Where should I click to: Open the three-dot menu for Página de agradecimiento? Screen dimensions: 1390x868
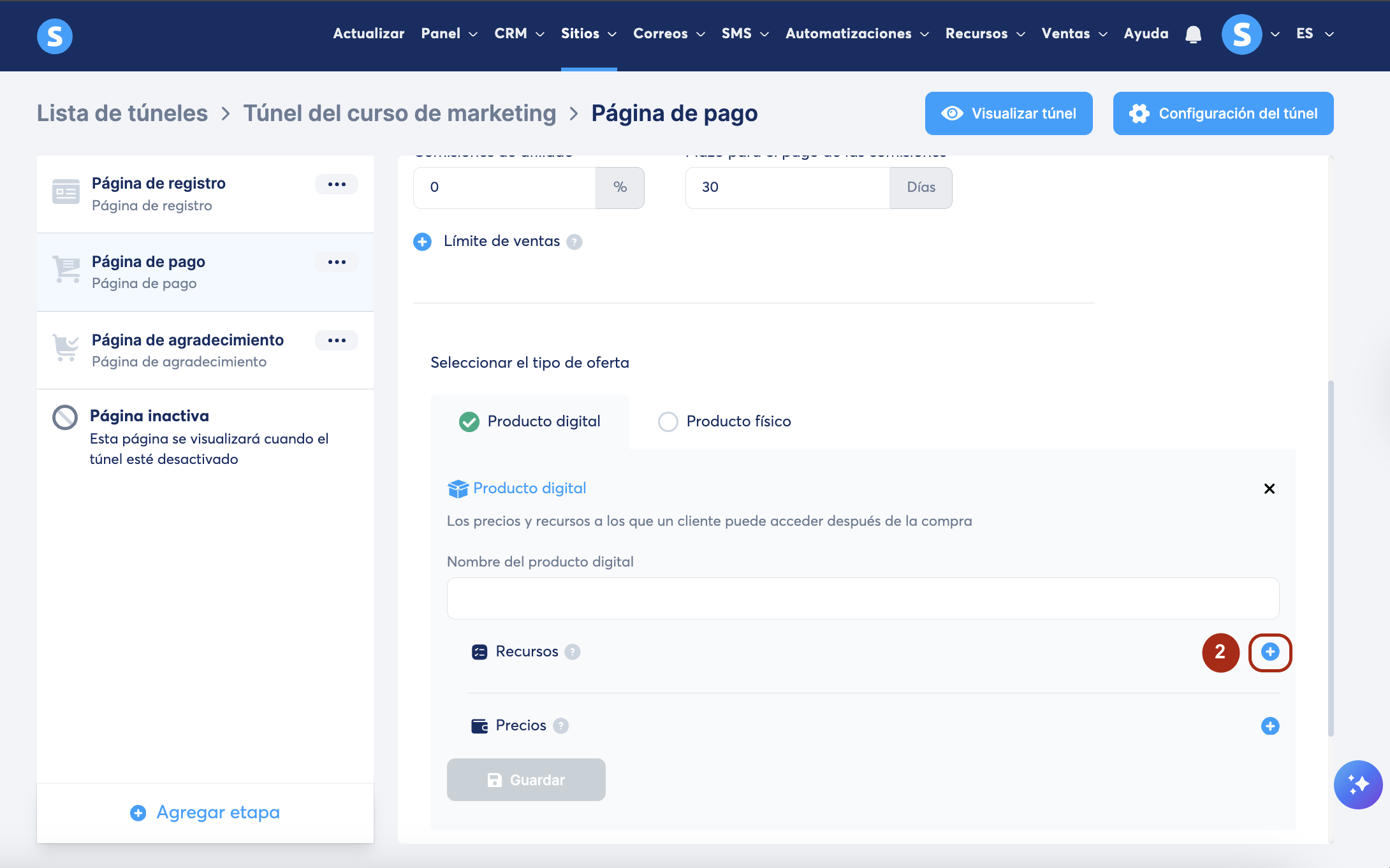[x=337, y=340]
